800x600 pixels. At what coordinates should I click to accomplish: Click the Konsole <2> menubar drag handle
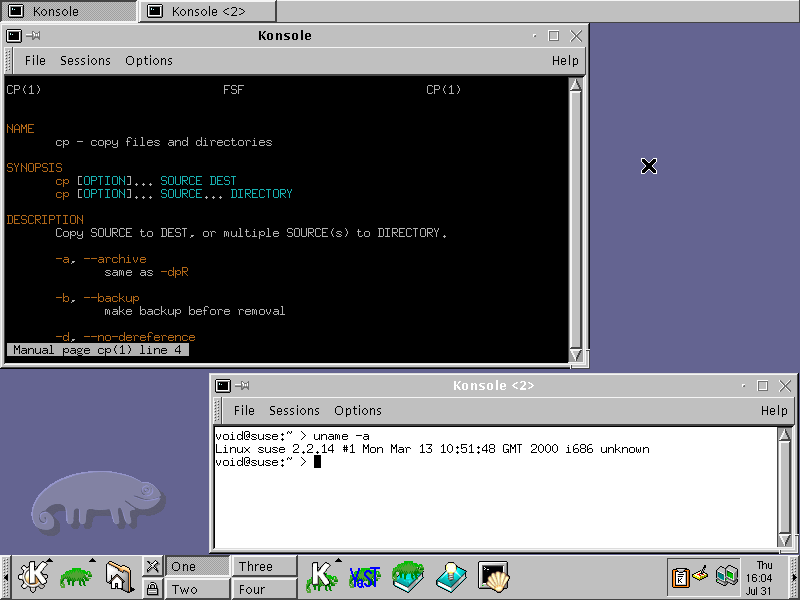[x=217, y=411]
